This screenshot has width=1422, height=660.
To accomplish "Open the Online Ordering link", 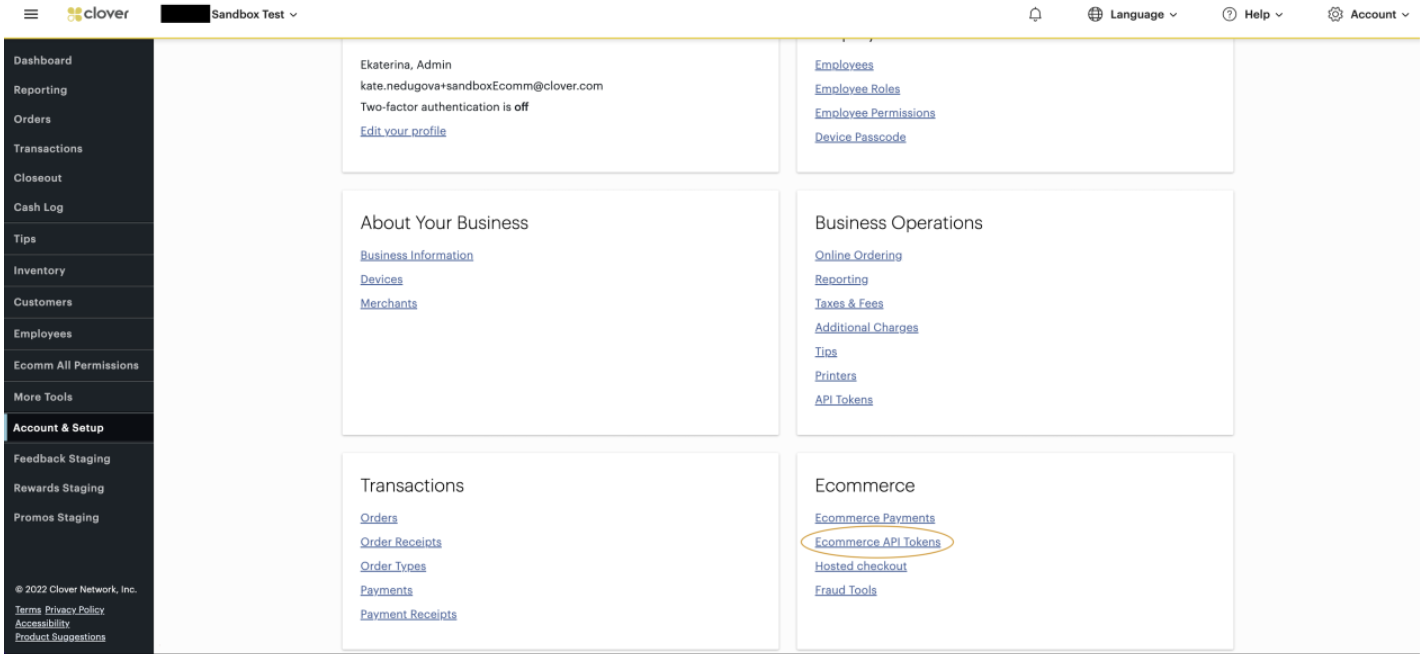I will point(858,255).
